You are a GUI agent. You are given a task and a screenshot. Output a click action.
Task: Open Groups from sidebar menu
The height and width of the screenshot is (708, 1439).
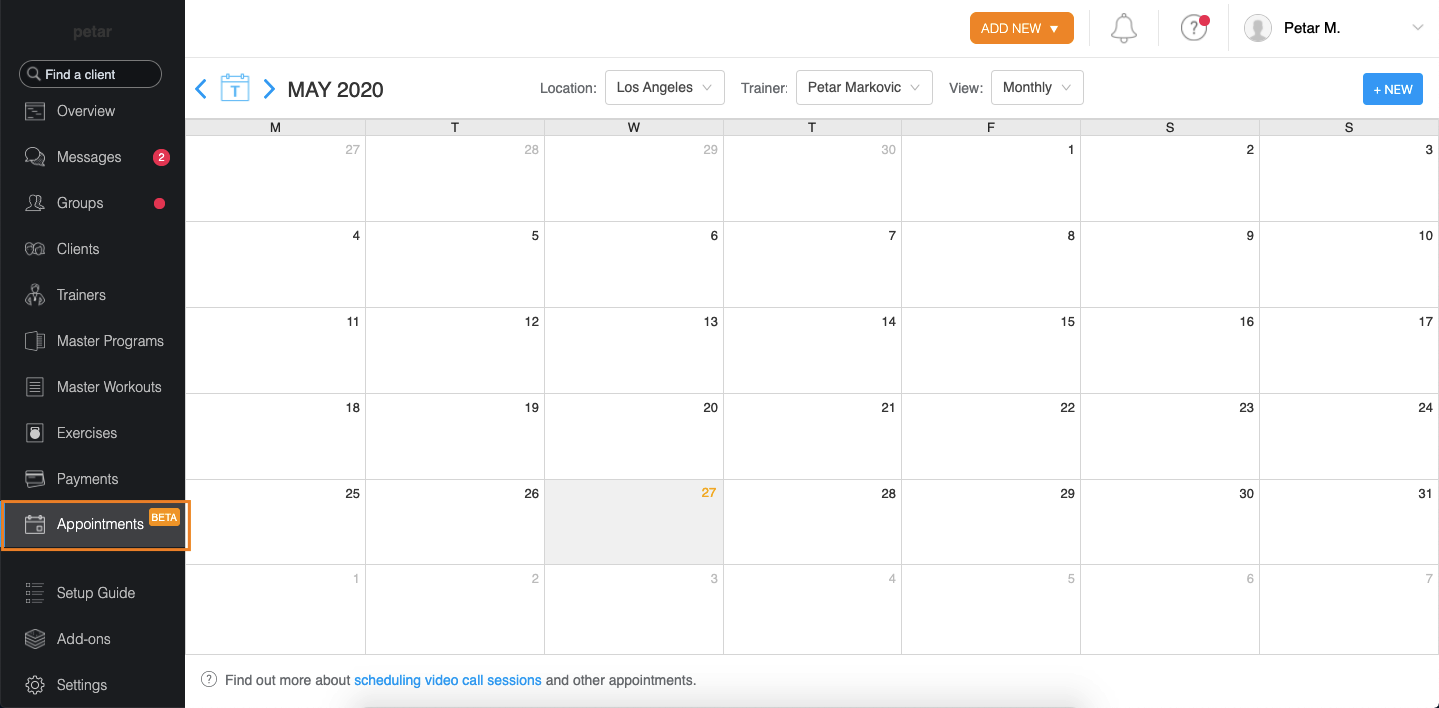[80, 203]
